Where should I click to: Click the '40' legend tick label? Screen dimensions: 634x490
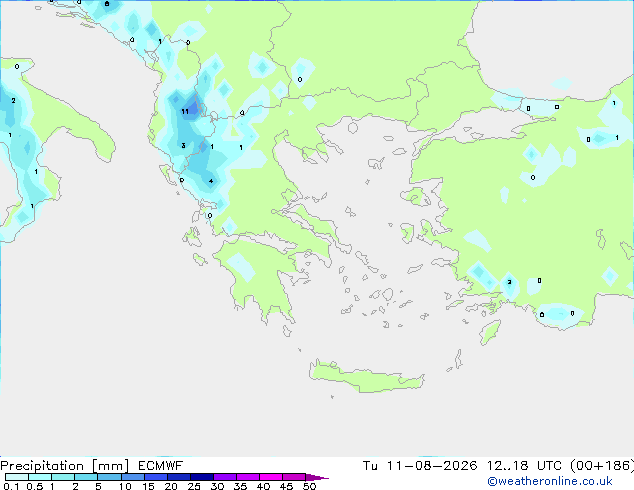pos(263,486)
